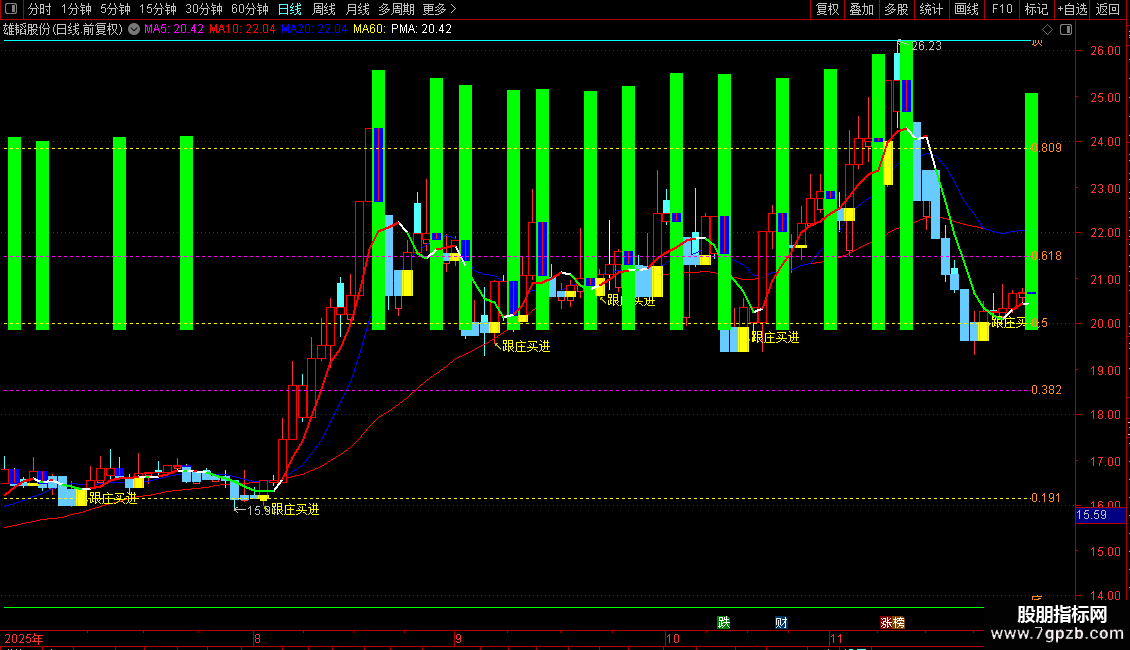Toggle the left panel layout icon
Viewport: 1130px width, 650px height.
(11, 9)
